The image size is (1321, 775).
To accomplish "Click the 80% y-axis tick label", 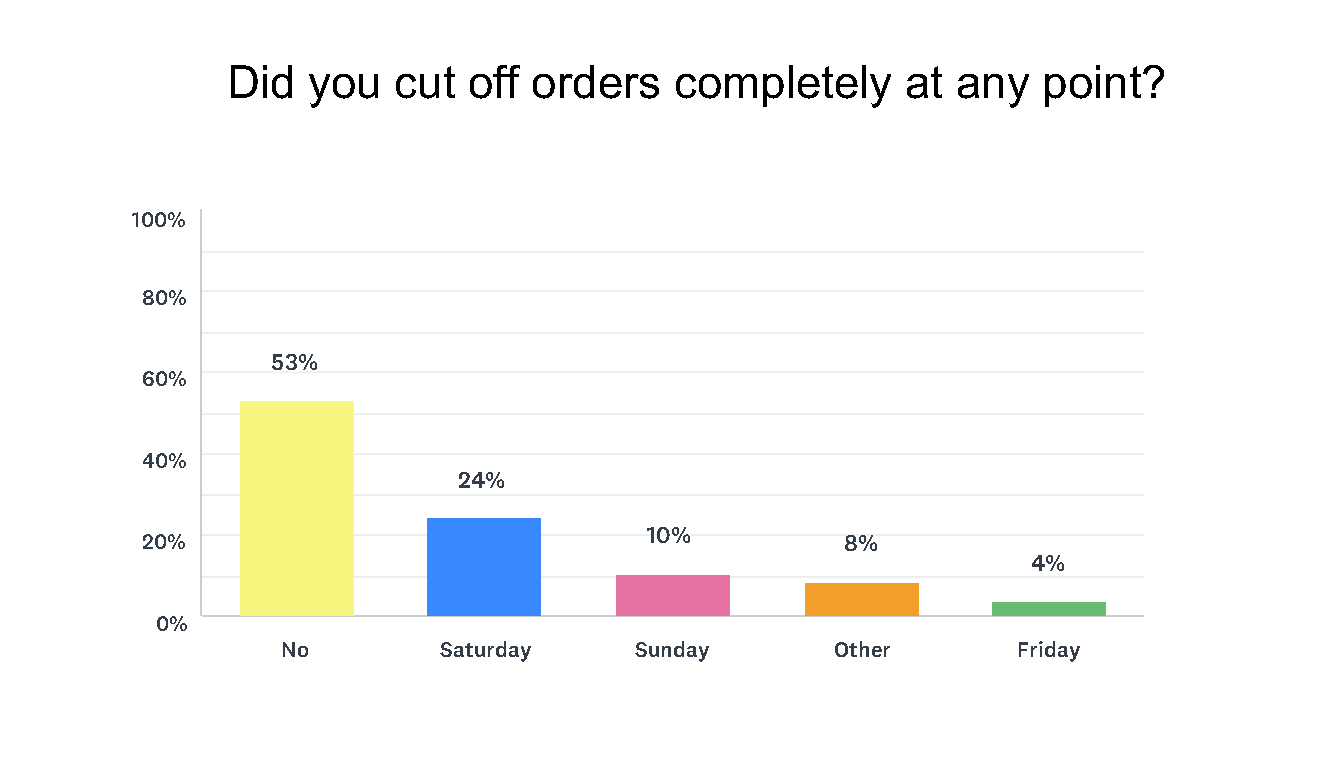I will click(163, 298).
